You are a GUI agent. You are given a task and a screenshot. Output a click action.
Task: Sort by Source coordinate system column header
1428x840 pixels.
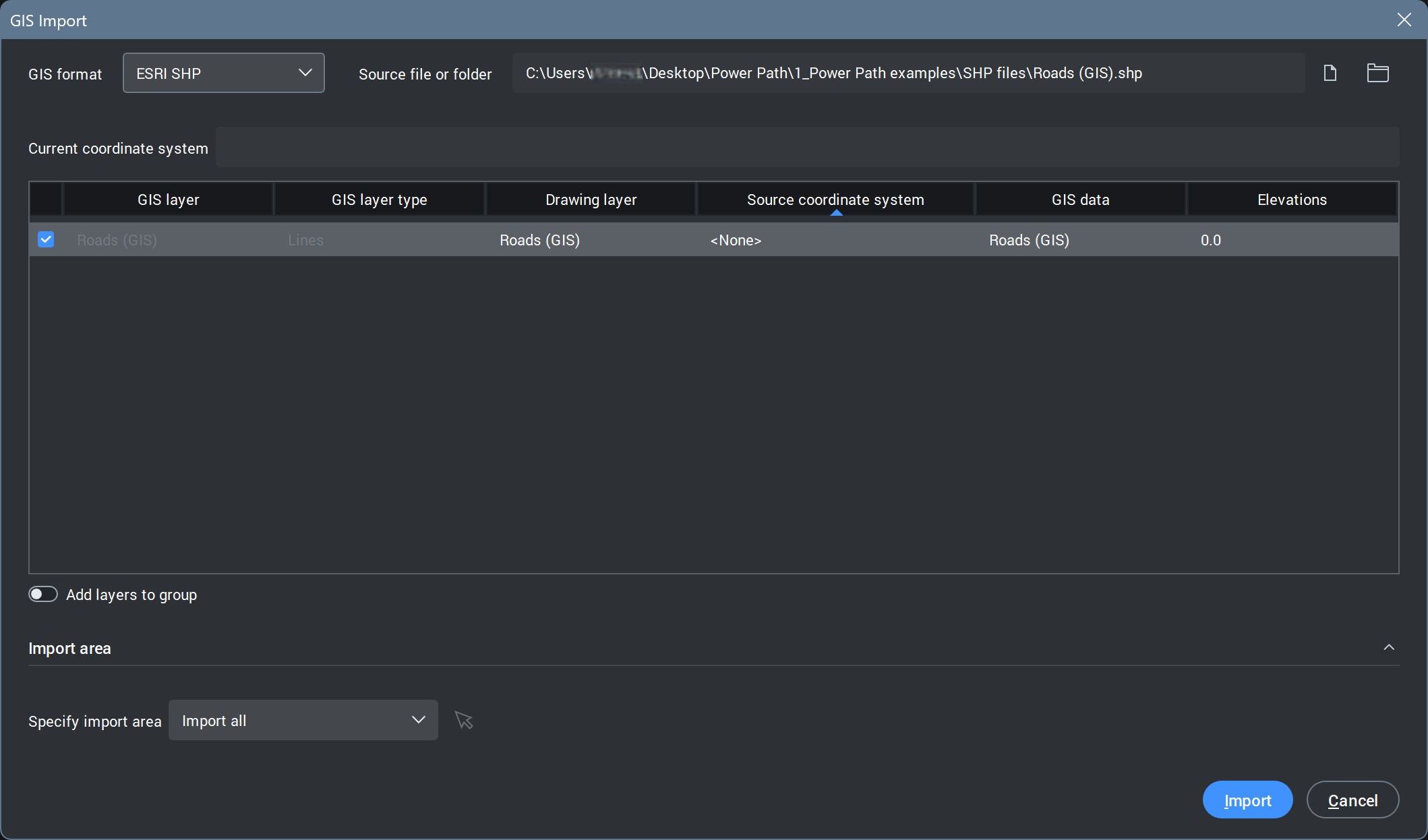point(835,200)
